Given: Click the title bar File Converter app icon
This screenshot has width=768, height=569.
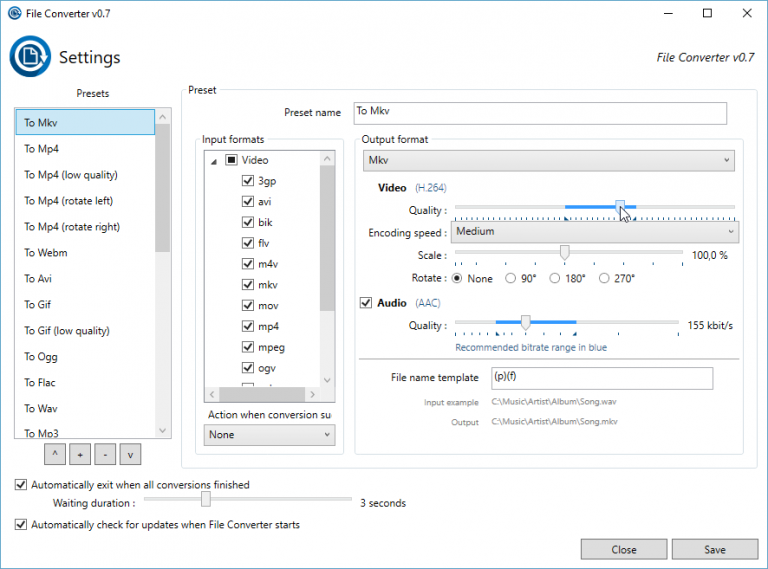Looking at the screenshot, I should click(15, 13).
